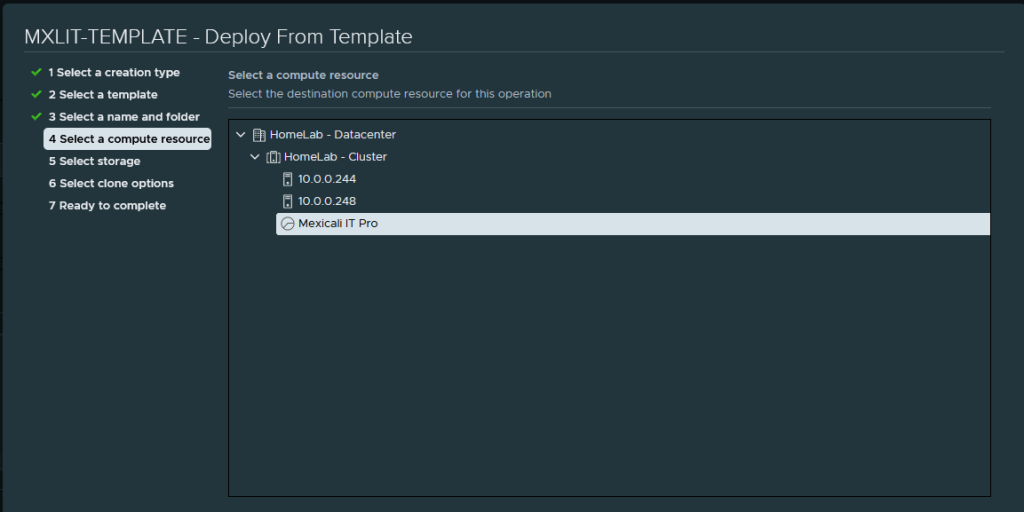Click the green checkmark beside step 1
The height and width of the screenshot is (512, 1024).
click(36, 73)
